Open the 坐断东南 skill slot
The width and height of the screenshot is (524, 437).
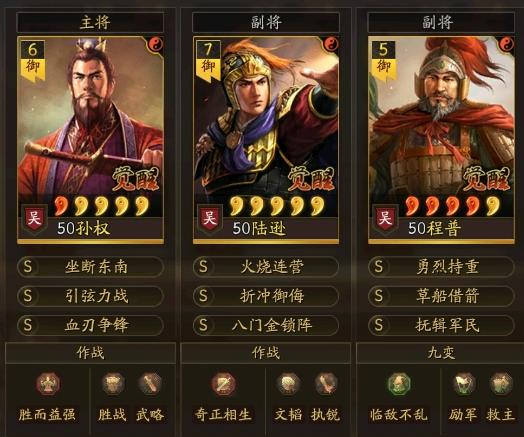[90, 267]
